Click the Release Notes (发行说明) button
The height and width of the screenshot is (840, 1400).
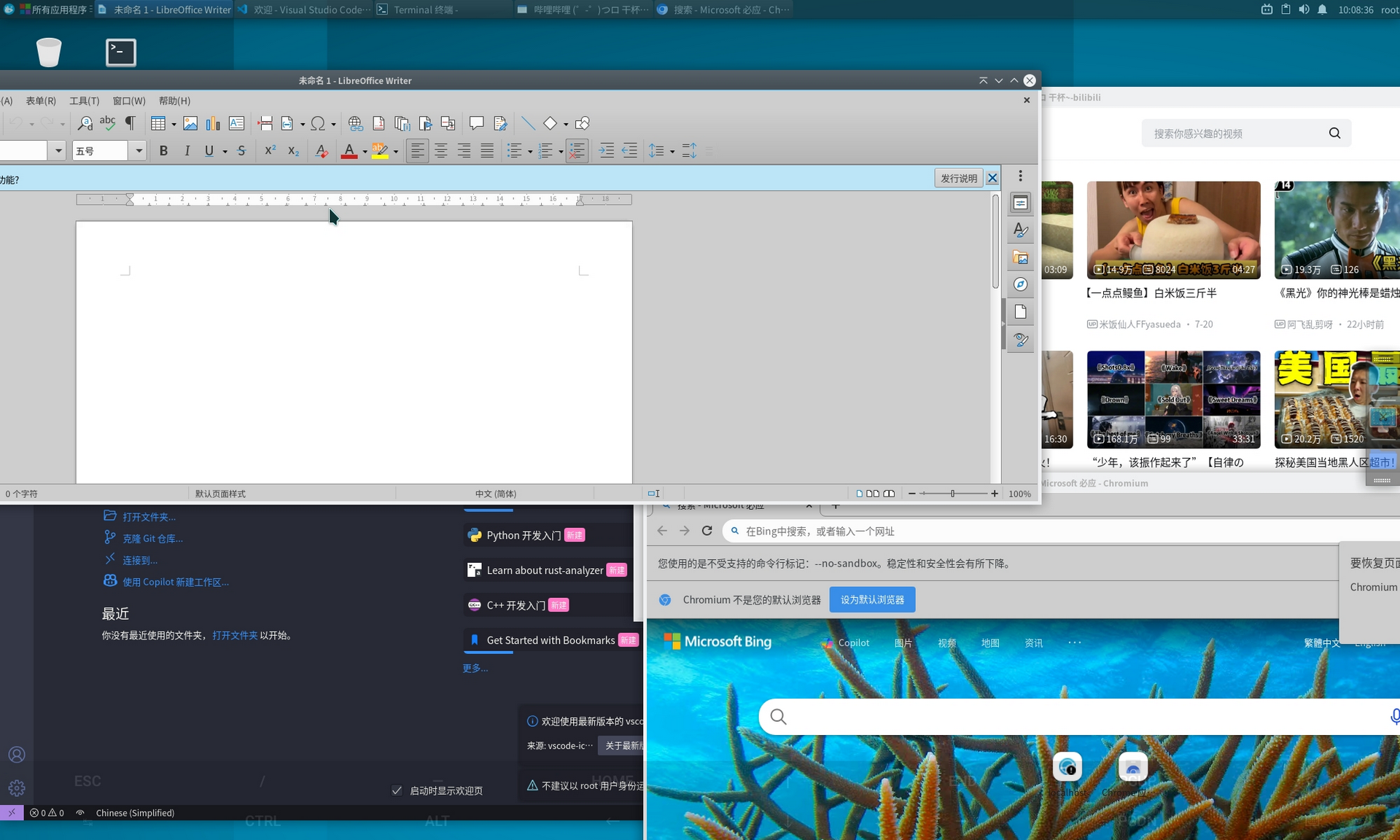(958, 178)
